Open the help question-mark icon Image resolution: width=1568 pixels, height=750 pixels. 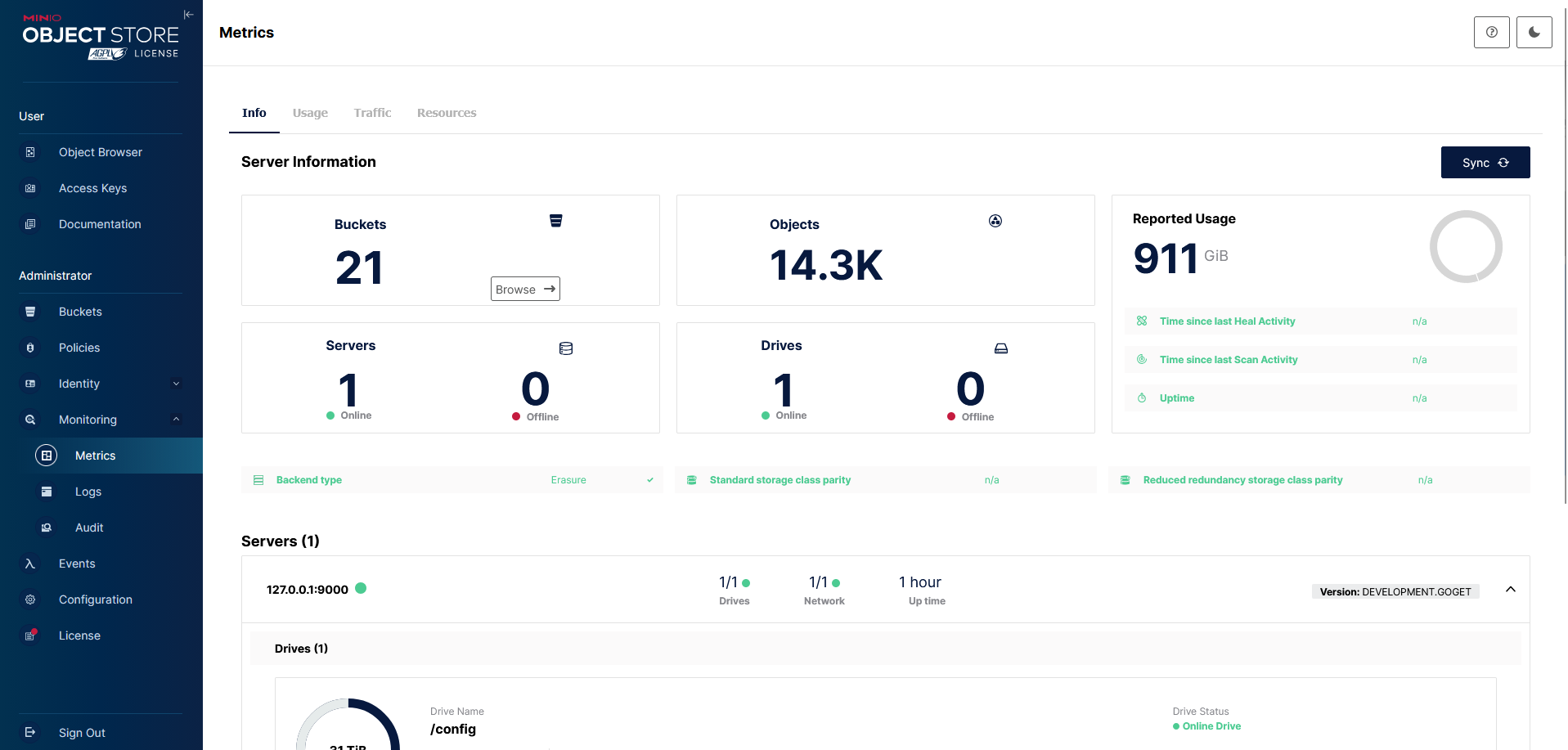pyautogui.click(x=1491, y=32)
